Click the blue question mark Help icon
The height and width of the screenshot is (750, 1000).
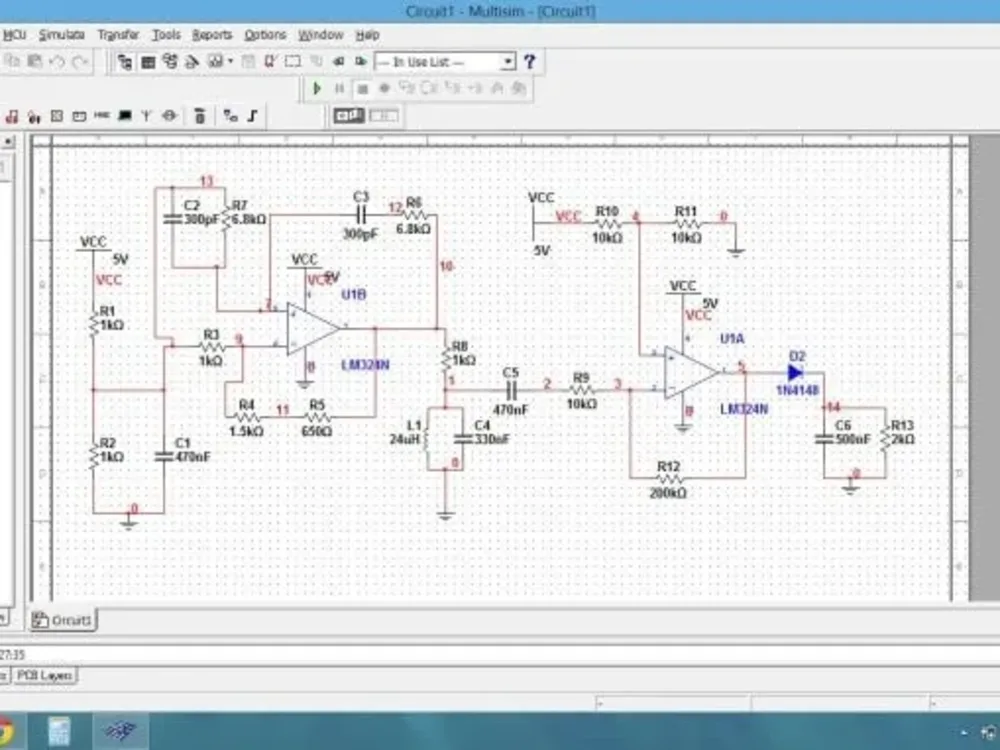[529, 62]
